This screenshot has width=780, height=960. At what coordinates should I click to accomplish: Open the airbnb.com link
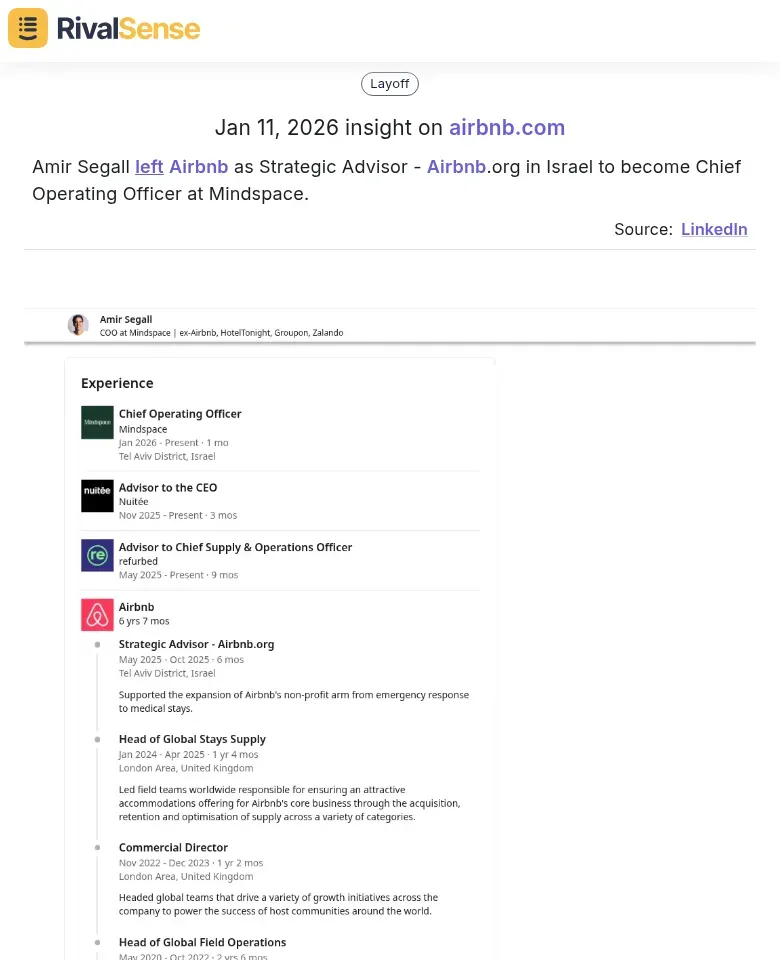tap(507, 128)
